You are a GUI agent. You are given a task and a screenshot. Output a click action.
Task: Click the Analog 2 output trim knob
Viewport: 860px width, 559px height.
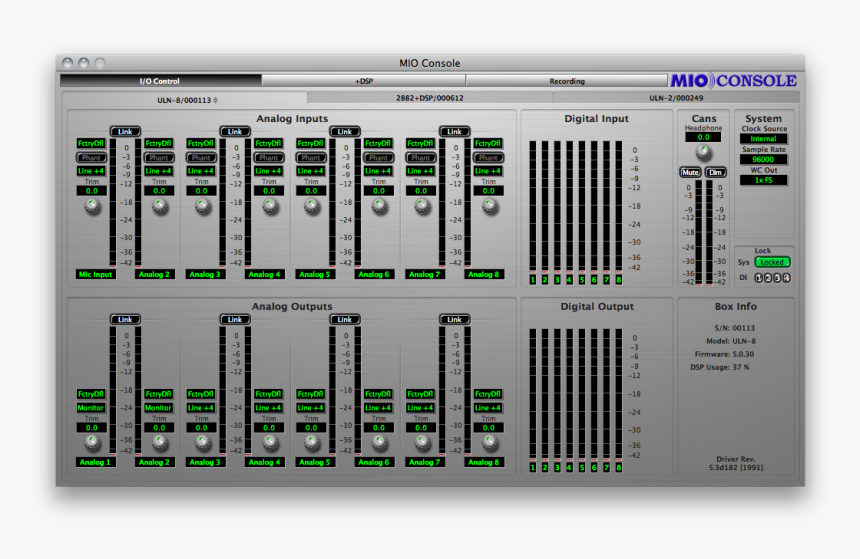[x=160, y=443]
